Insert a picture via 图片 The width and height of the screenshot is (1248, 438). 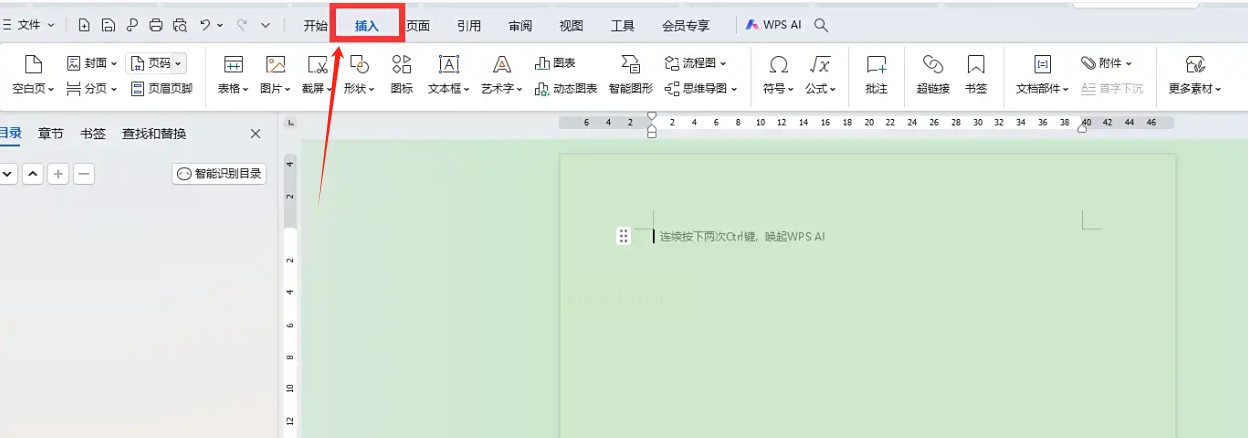[275, 76]
